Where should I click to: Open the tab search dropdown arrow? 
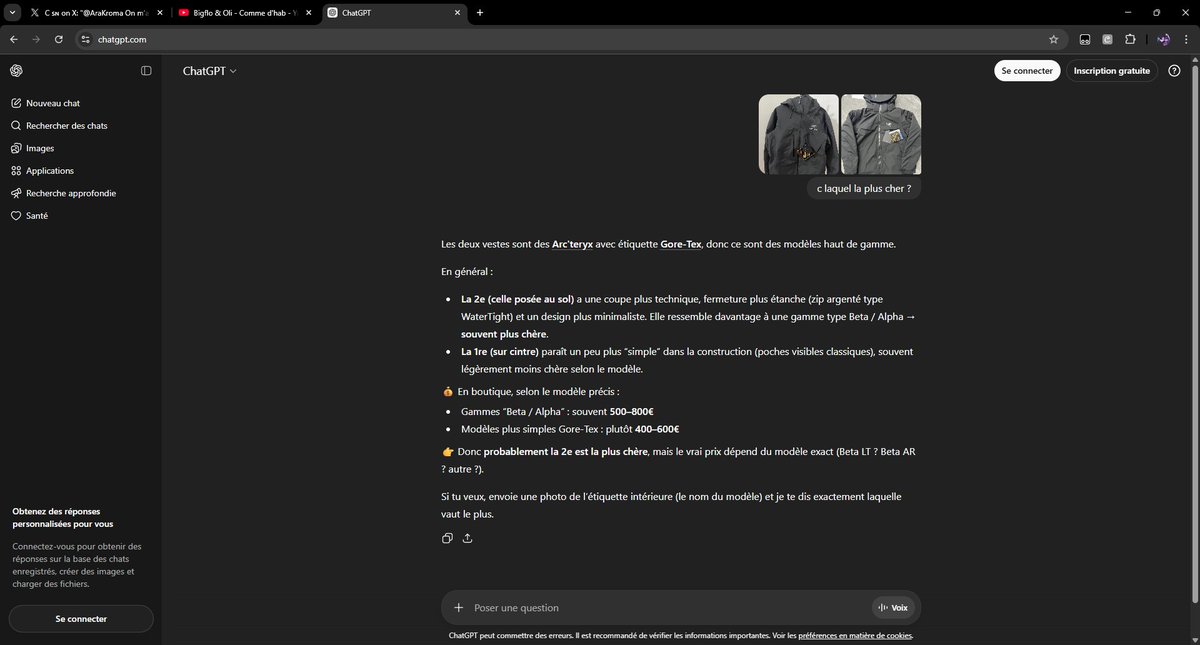(11, 12)
